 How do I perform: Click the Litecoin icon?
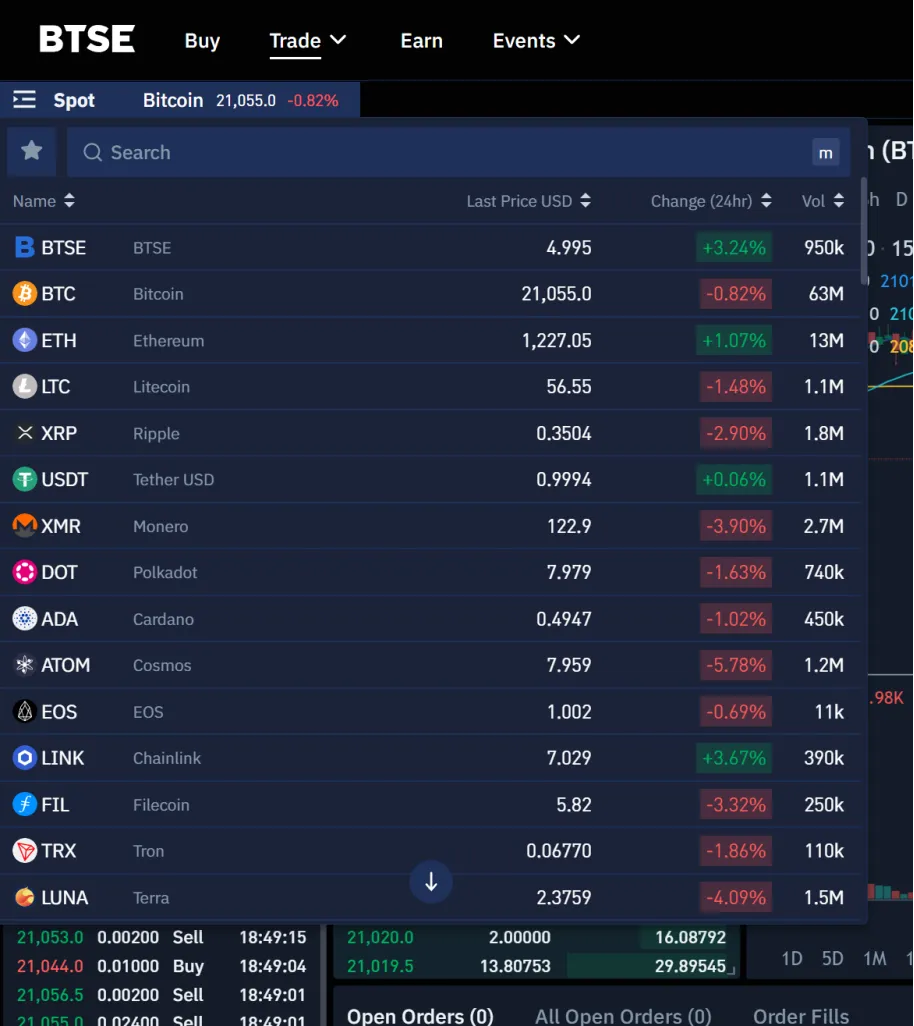click(x=25, y=387)
